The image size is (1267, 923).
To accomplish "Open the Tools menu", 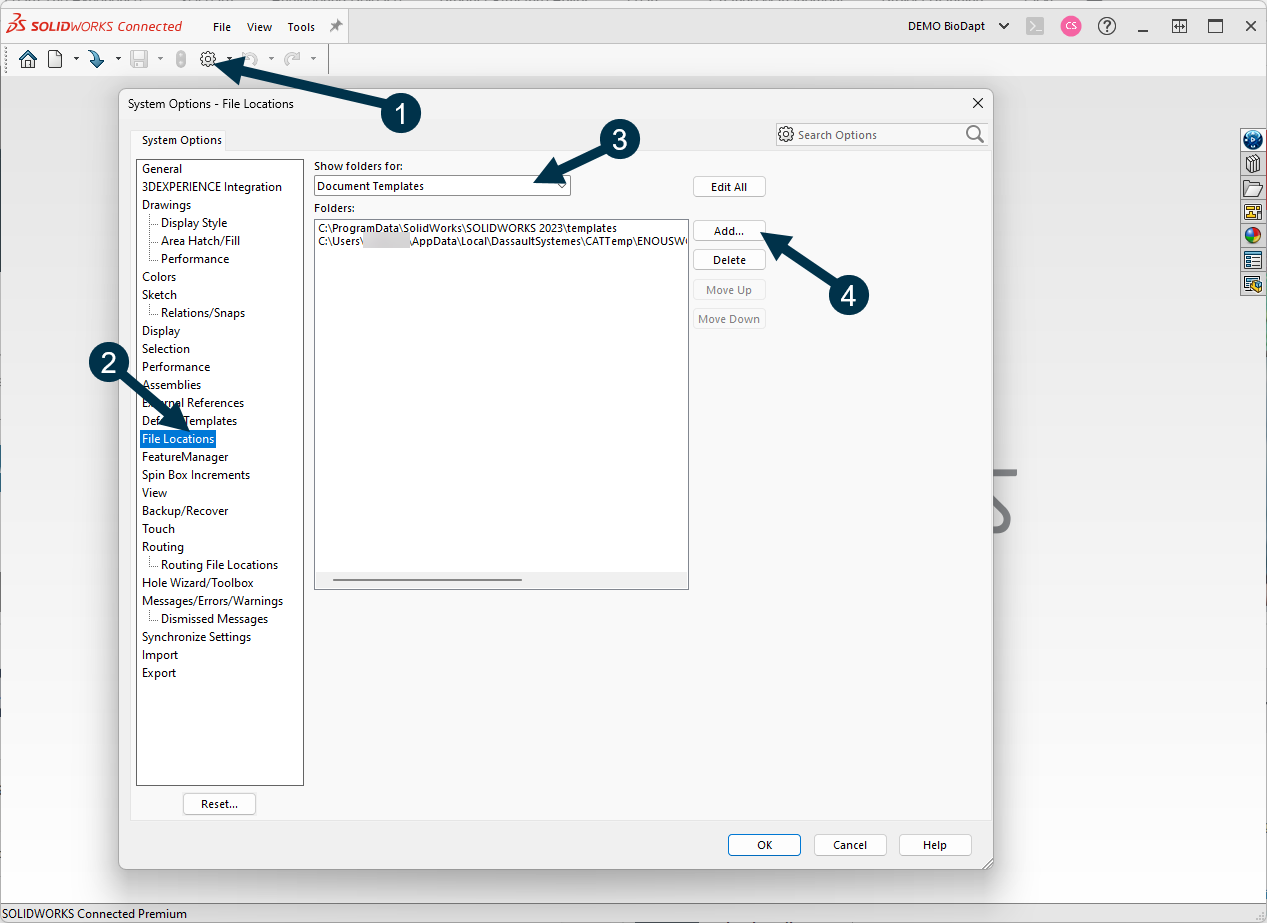I will pos(301,27).
